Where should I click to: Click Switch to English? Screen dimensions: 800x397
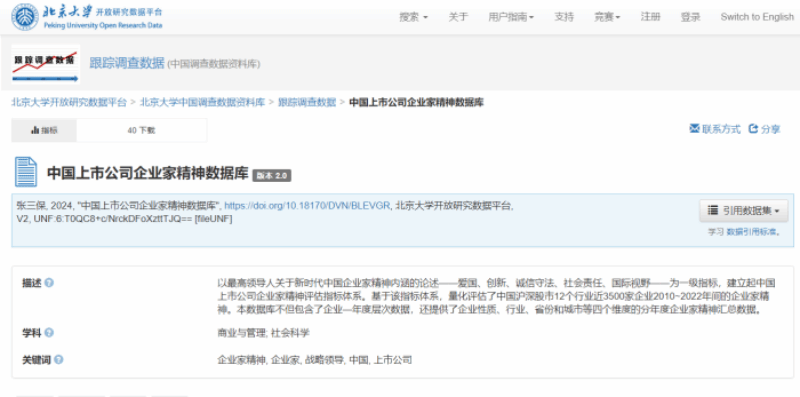click(x=757, y=17)
